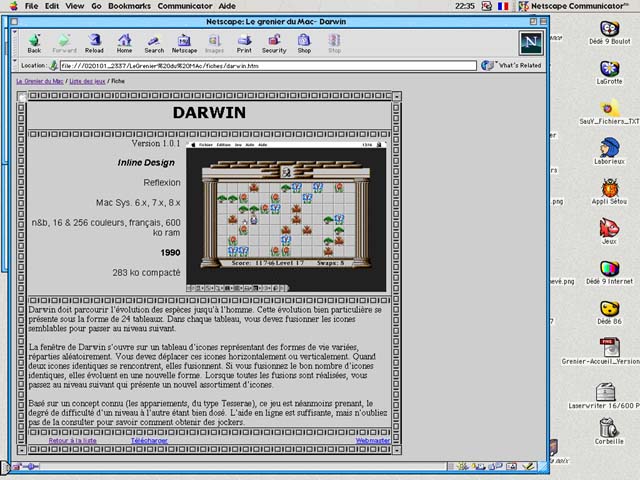Click the window collapse box in title bar

tap(543, 21)
